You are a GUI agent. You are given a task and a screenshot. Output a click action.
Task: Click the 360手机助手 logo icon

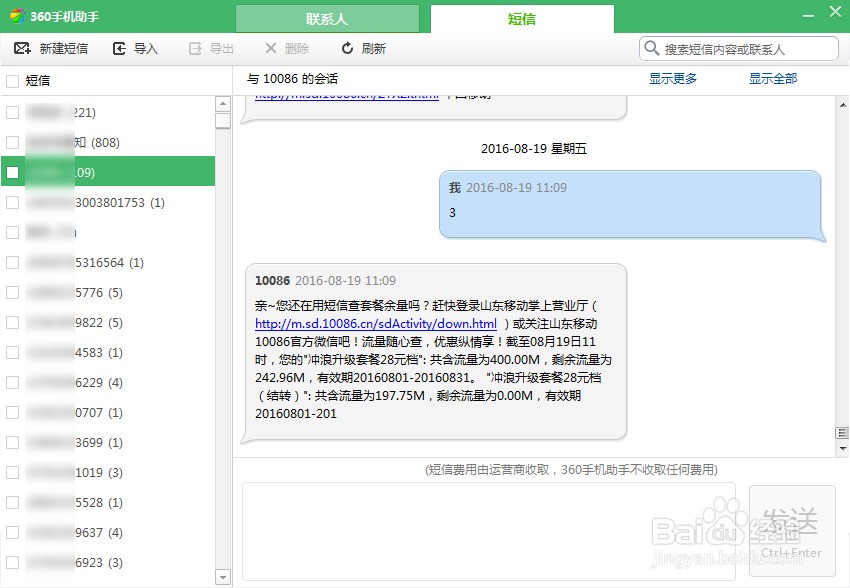coord(17,16)
